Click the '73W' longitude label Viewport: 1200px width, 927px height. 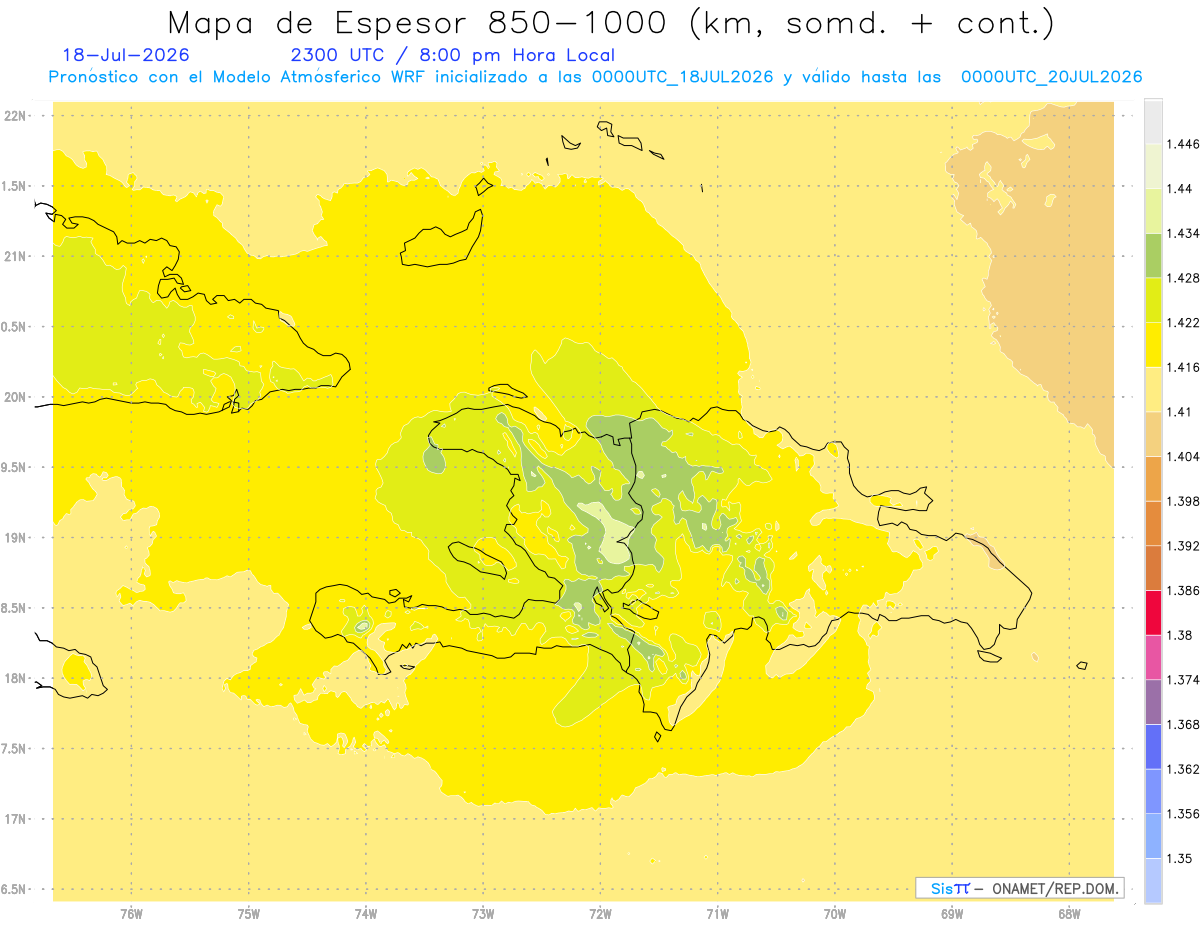pyautogui.click(x=483, y=914)
